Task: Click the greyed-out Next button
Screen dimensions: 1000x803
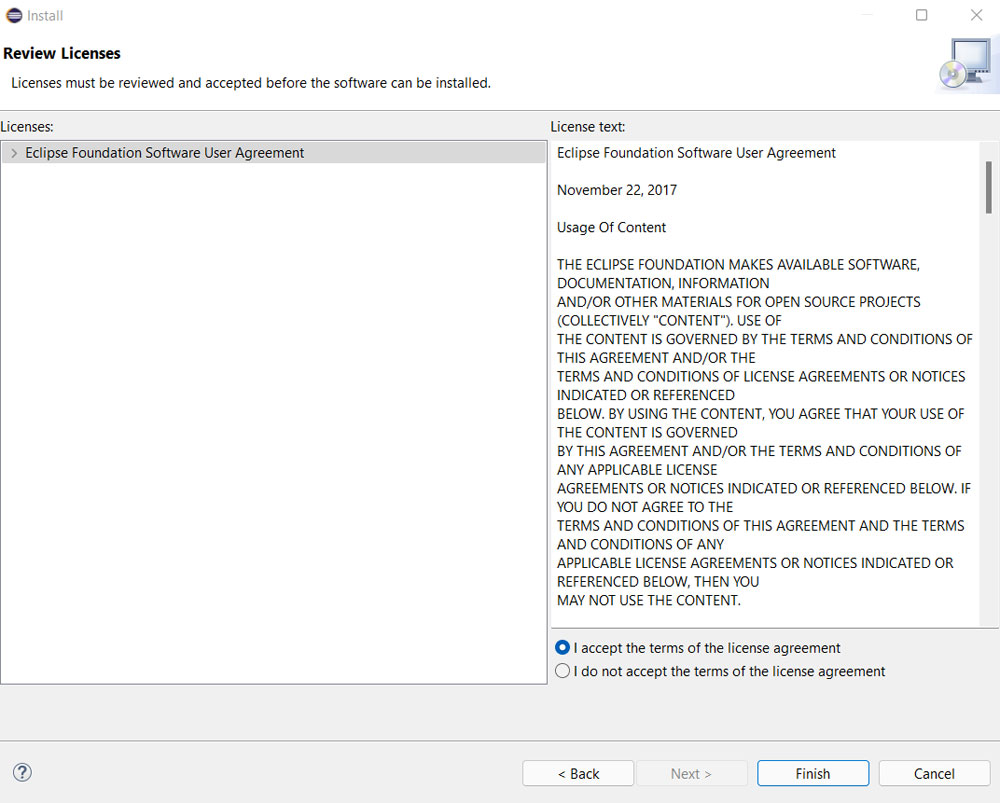Action: 691,773
